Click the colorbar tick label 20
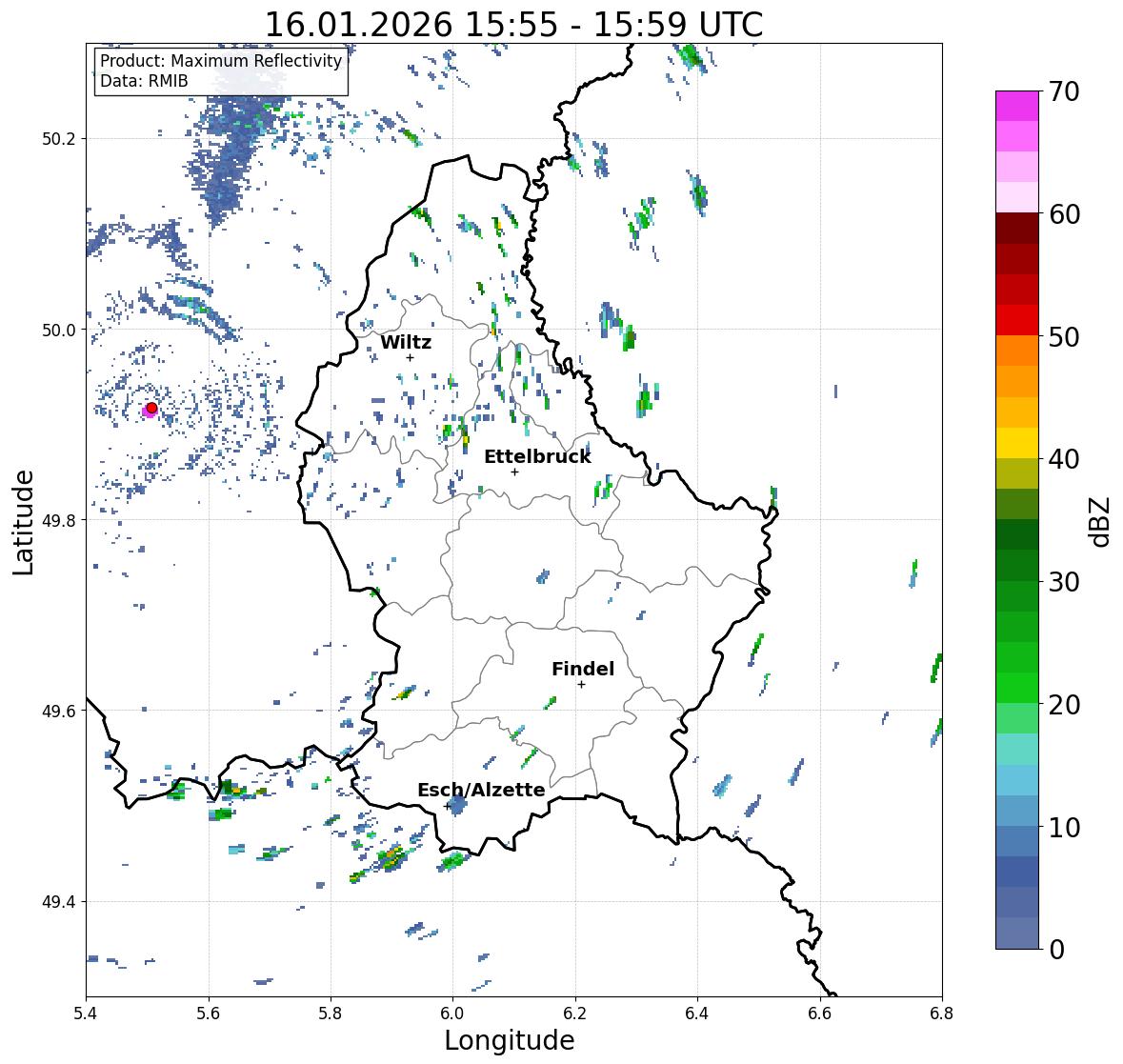This screenshot has width=1123, height=1064. click(1064, 705)
